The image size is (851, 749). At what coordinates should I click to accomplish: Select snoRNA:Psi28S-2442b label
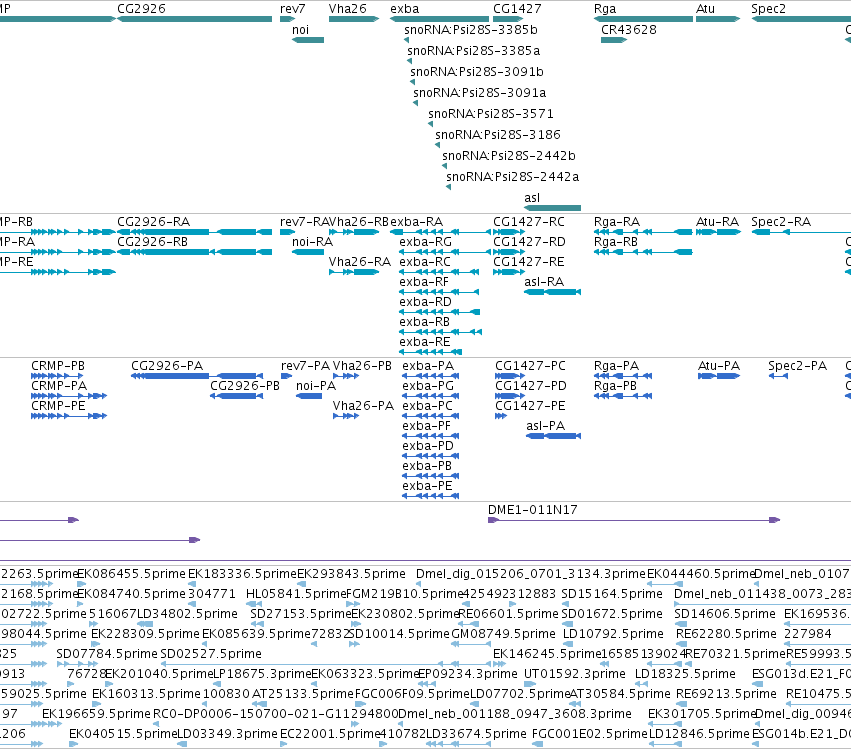509,156
